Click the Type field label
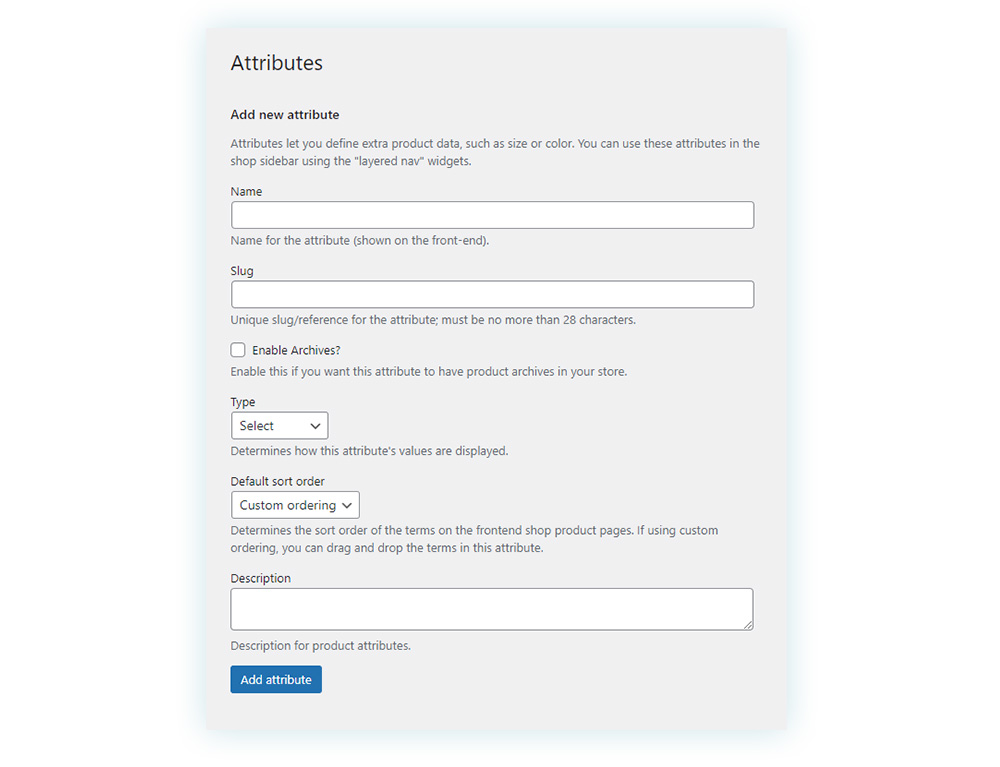Viewport: 1000px width, 767px height. point(242,402)
